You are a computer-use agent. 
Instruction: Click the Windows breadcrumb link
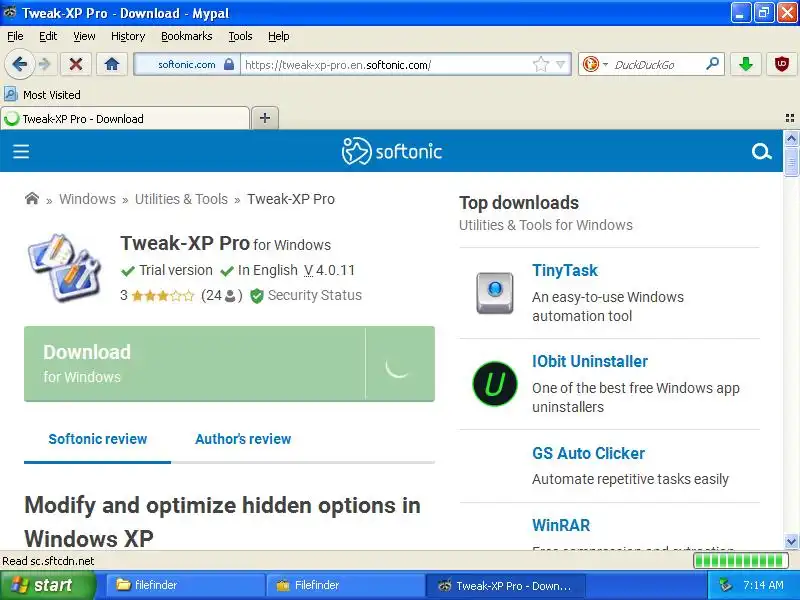(x=87, y=199)
